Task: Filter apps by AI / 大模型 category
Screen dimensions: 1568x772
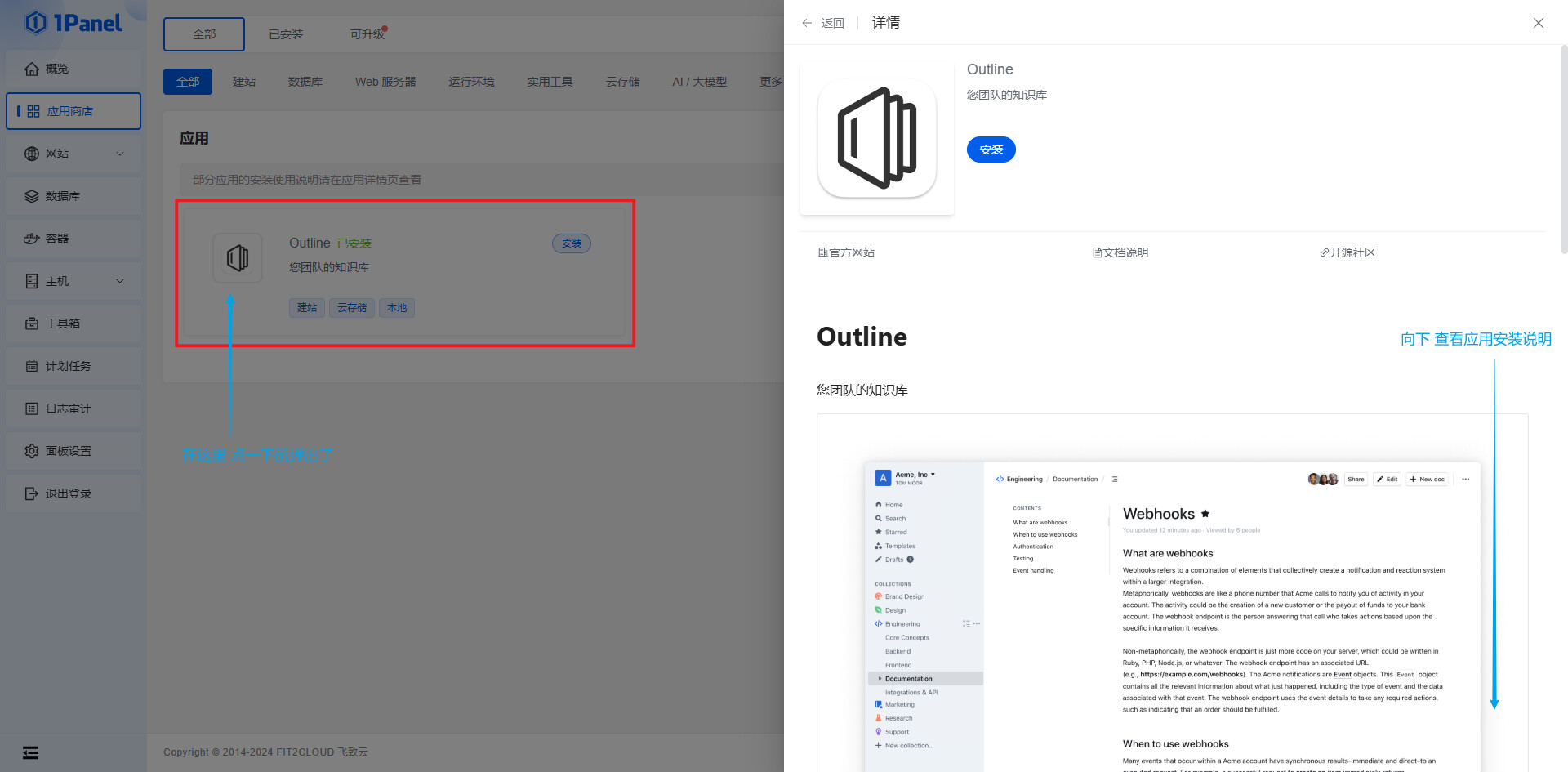Action: coord(700,82)
